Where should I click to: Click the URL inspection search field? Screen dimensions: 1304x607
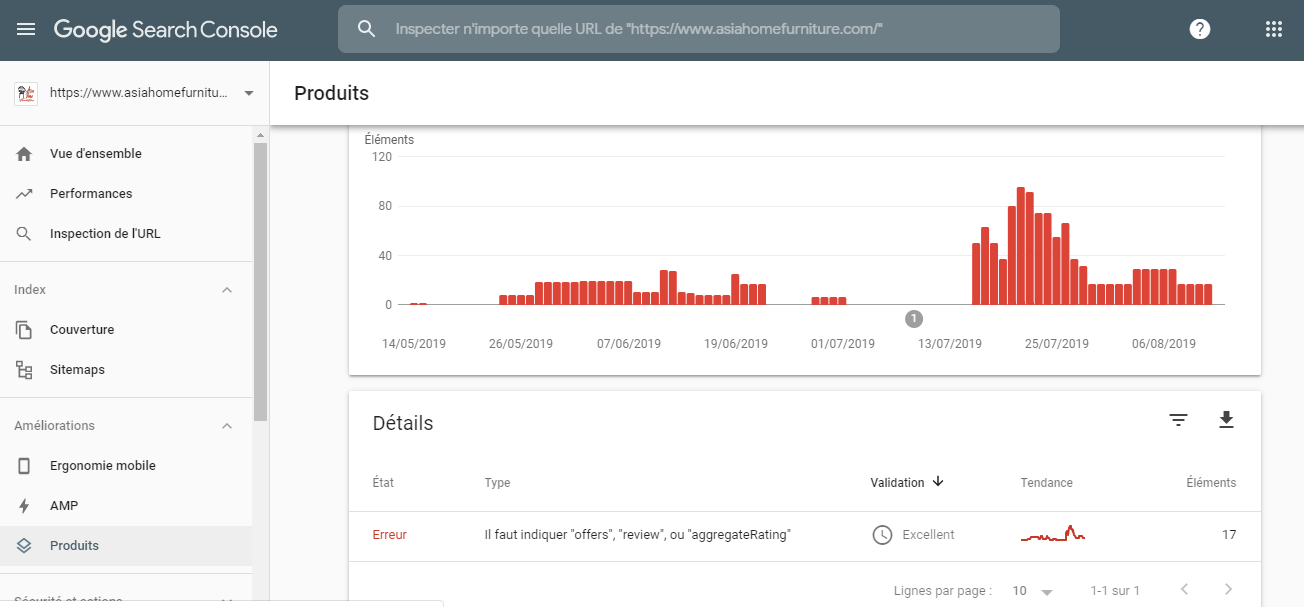click(698, 29)
